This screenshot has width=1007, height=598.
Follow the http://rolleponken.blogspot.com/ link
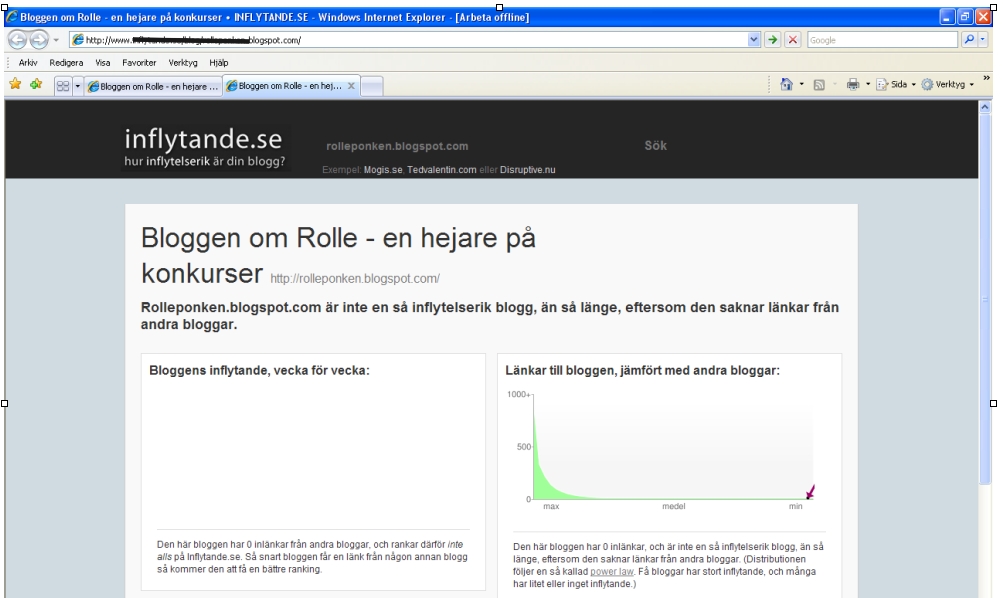pos(355,279)
